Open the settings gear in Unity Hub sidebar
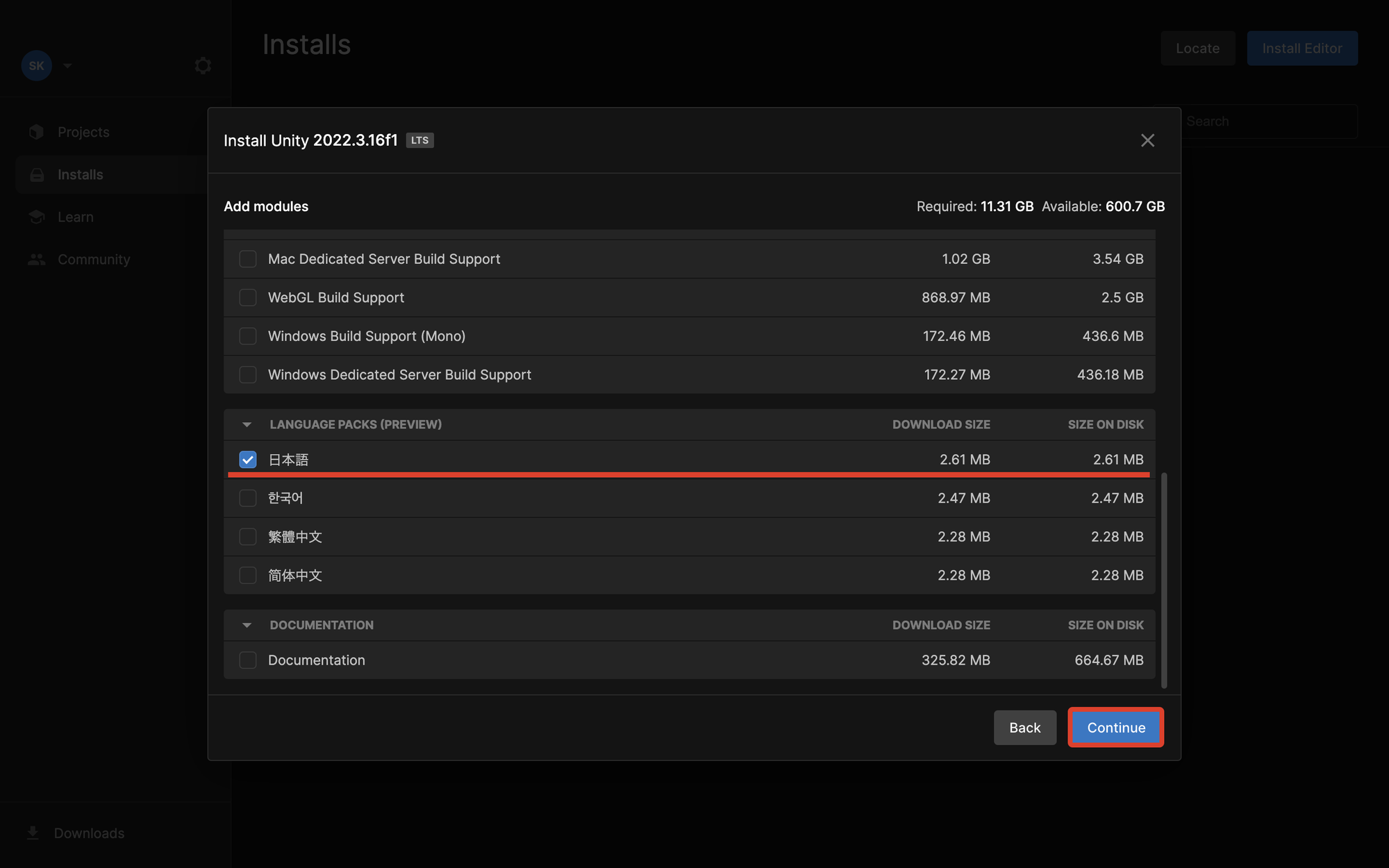1389x868 pixels. pyautogui.click(x=203, y=65)
